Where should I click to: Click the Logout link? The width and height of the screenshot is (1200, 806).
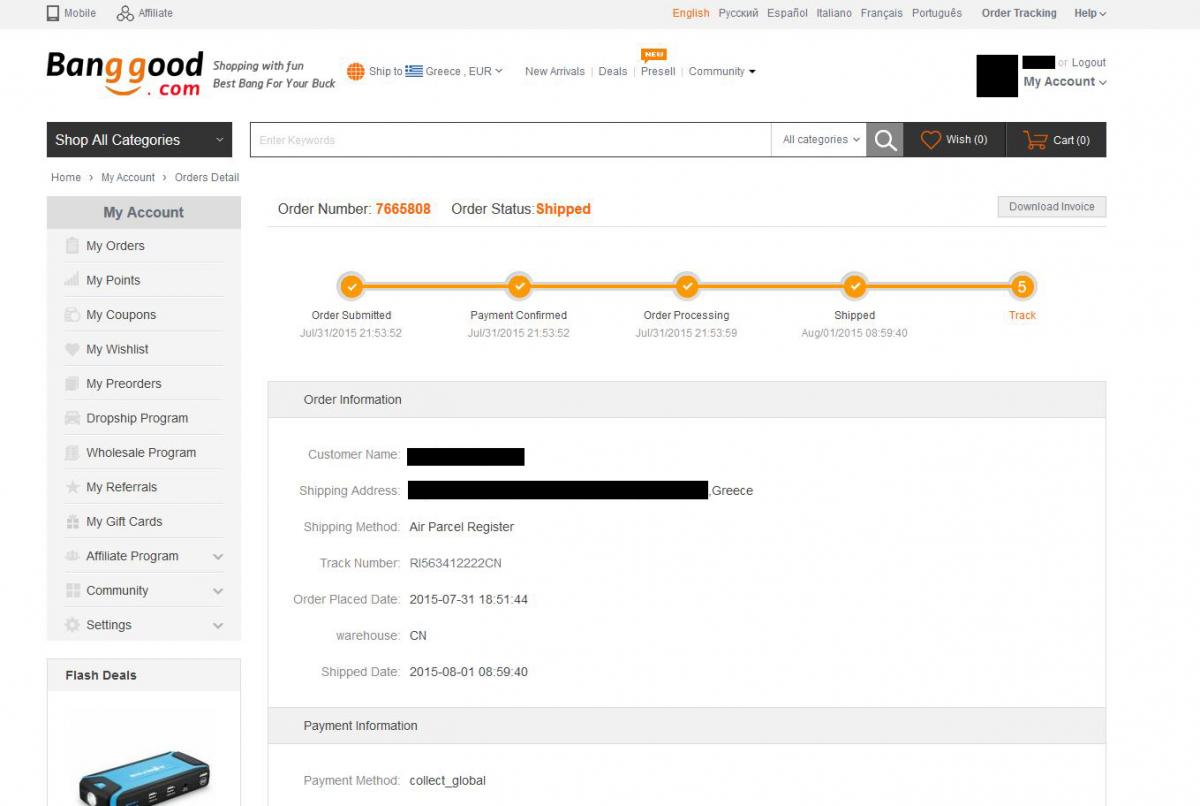(1089, 62)
